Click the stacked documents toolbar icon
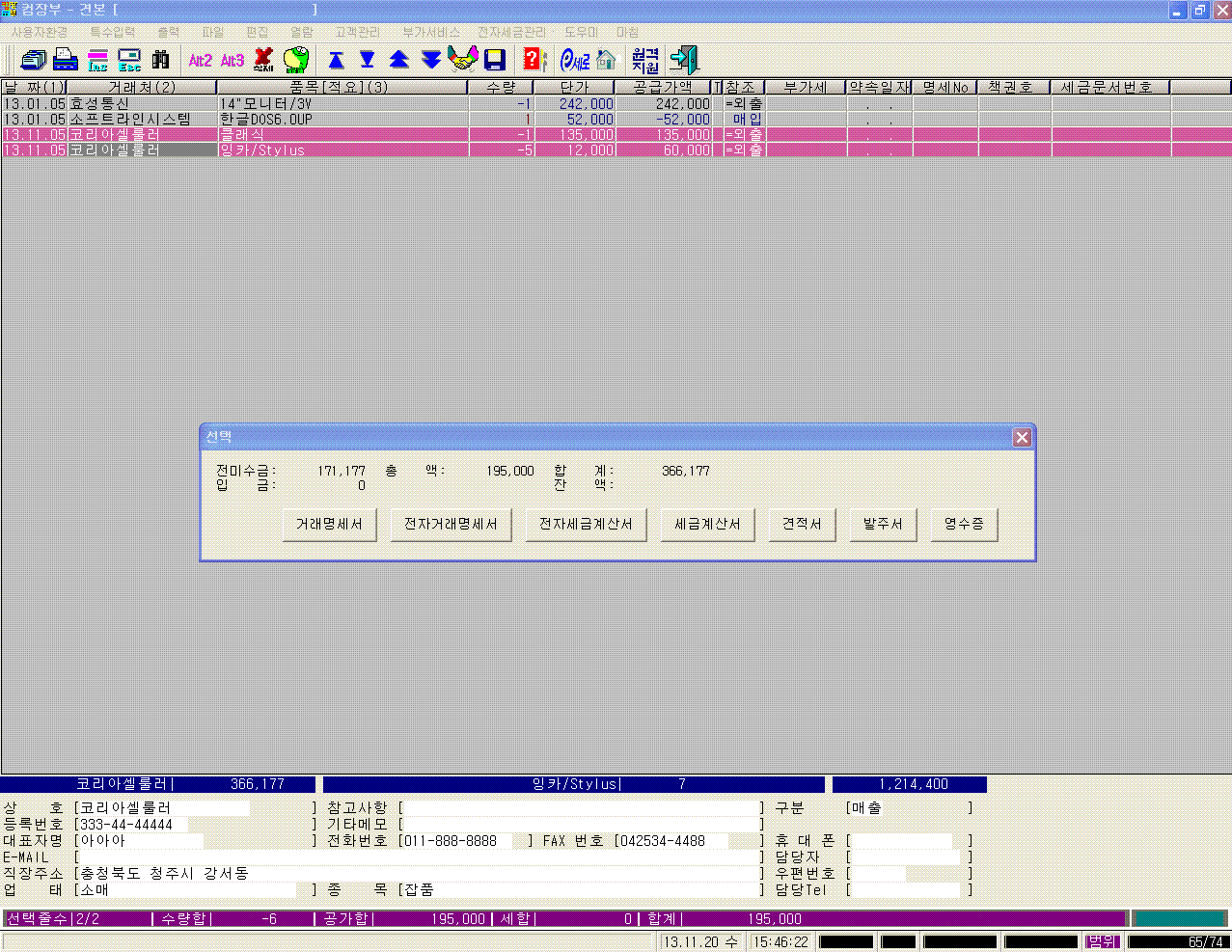1232x952 pixels. 34,60
